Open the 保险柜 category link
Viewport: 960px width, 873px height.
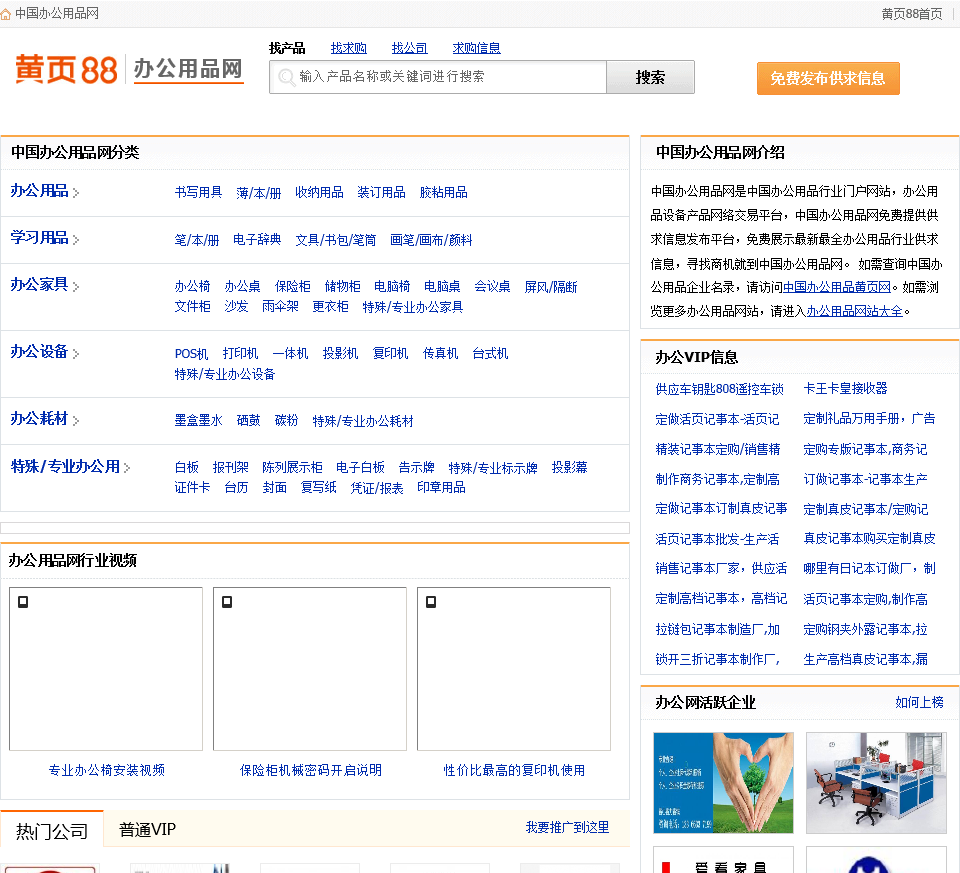point(293,287)
